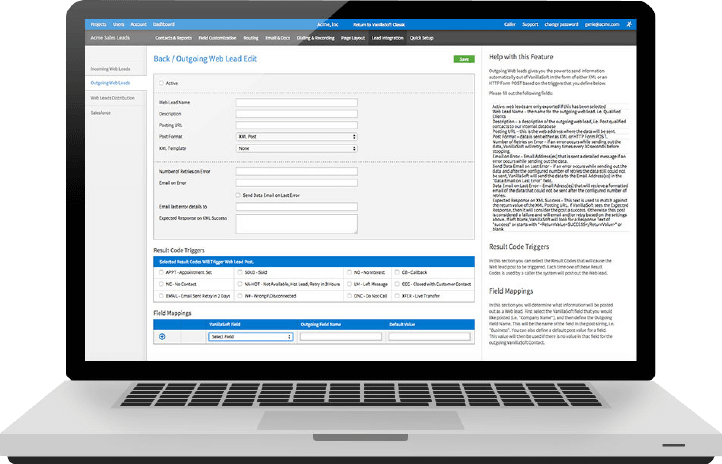Click Back / Outgoing Web Lead Edit heading link

pos(205,59)
